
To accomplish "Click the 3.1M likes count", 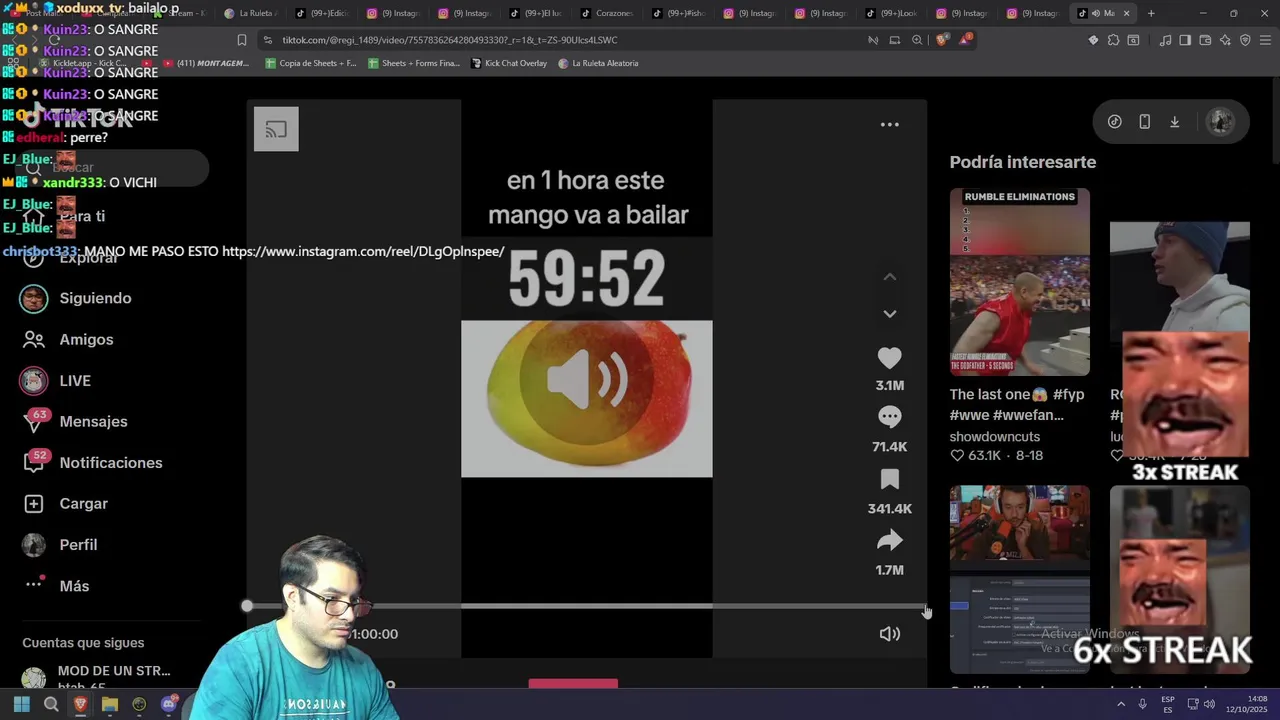I will click(889, 385).
